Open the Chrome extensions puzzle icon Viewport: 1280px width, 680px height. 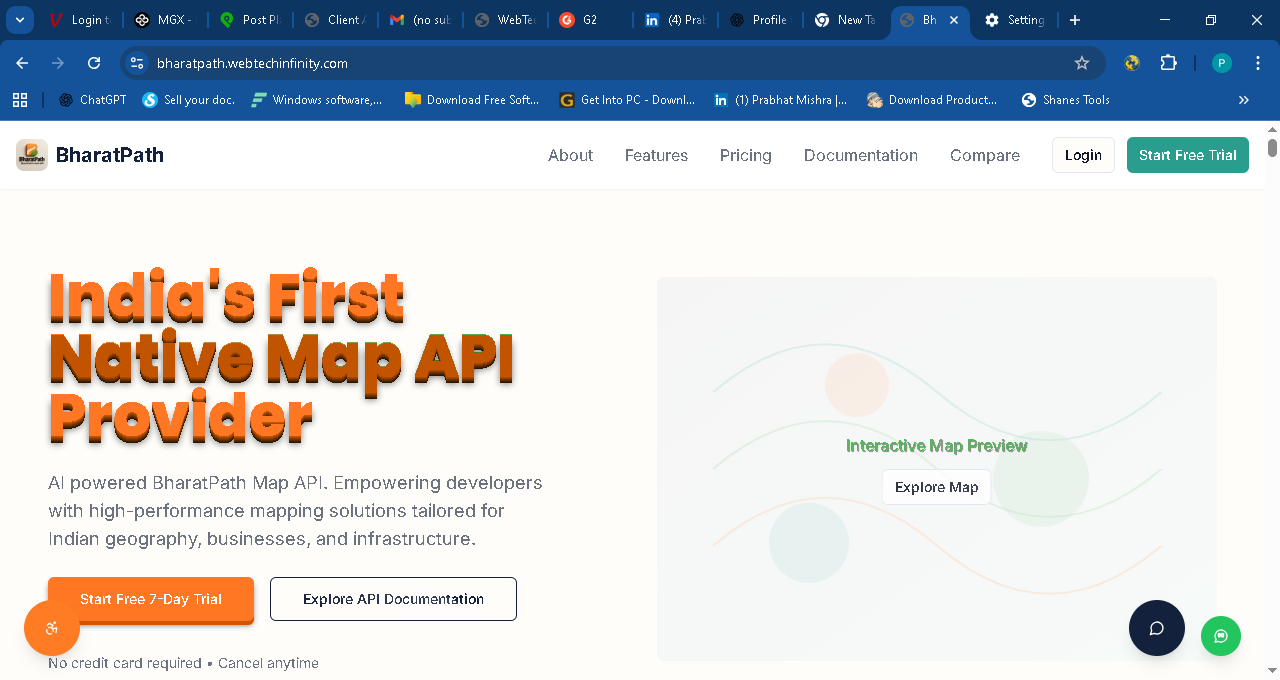(1168, 63)
